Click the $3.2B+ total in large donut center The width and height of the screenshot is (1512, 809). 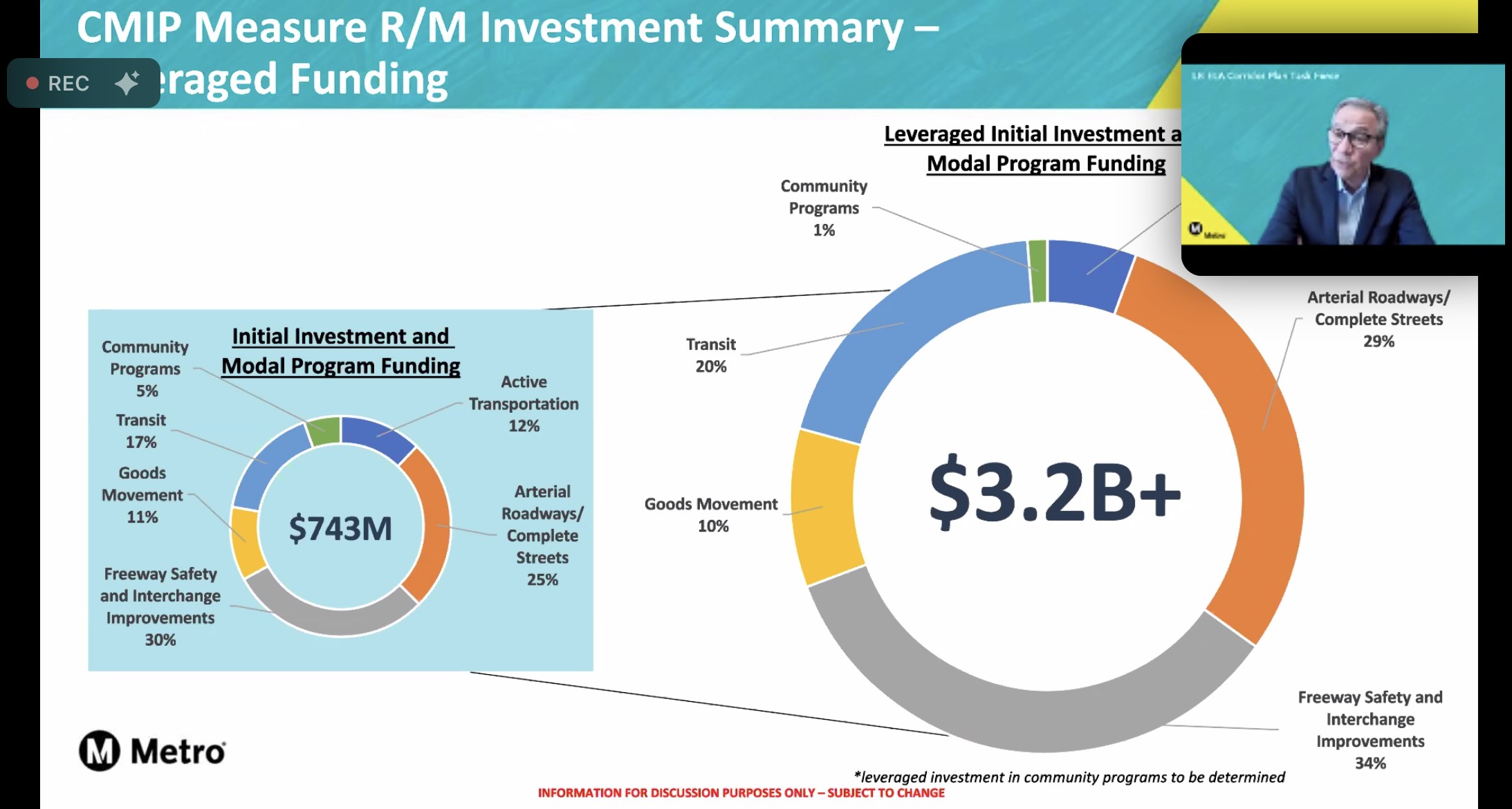point(1054,492)
